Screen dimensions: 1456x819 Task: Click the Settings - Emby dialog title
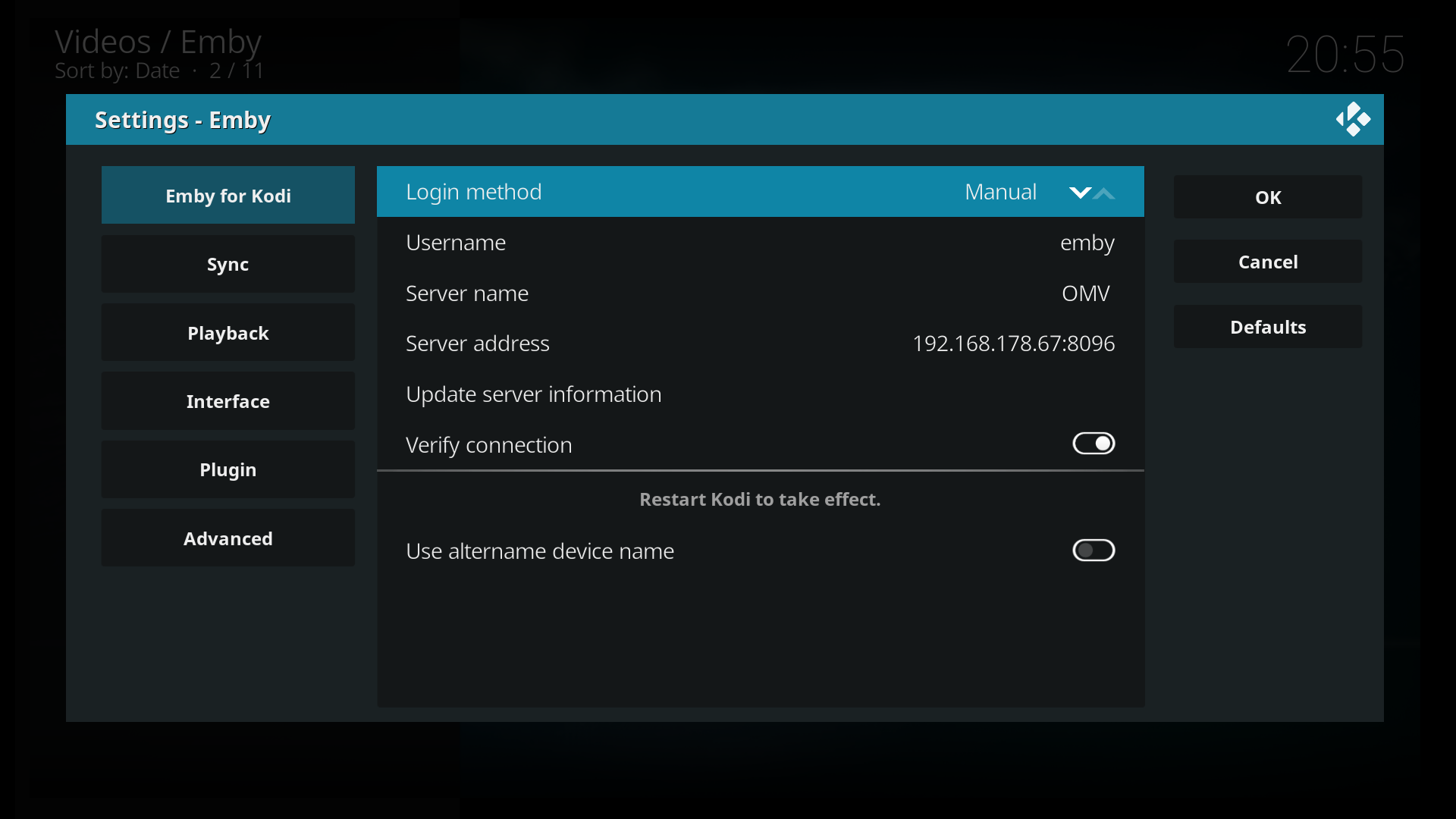pos(183,120)
